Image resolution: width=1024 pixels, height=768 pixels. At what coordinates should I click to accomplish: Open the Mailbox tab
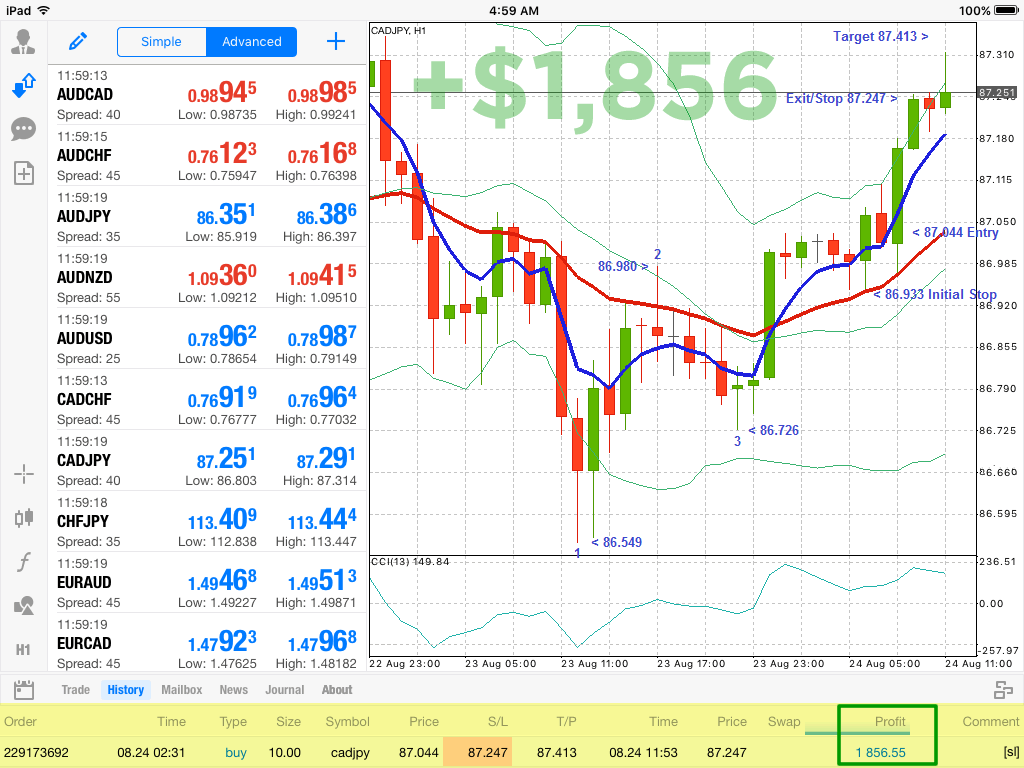[182, 690]
